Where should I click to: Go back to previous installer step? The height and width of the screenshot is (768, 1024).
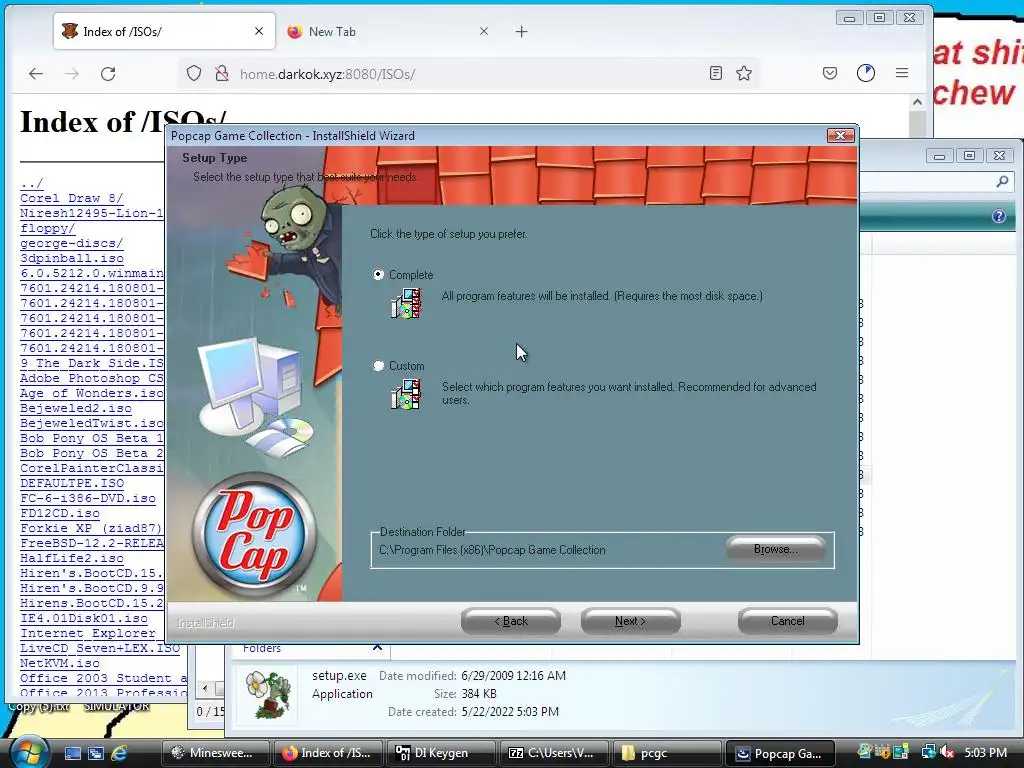511,621
